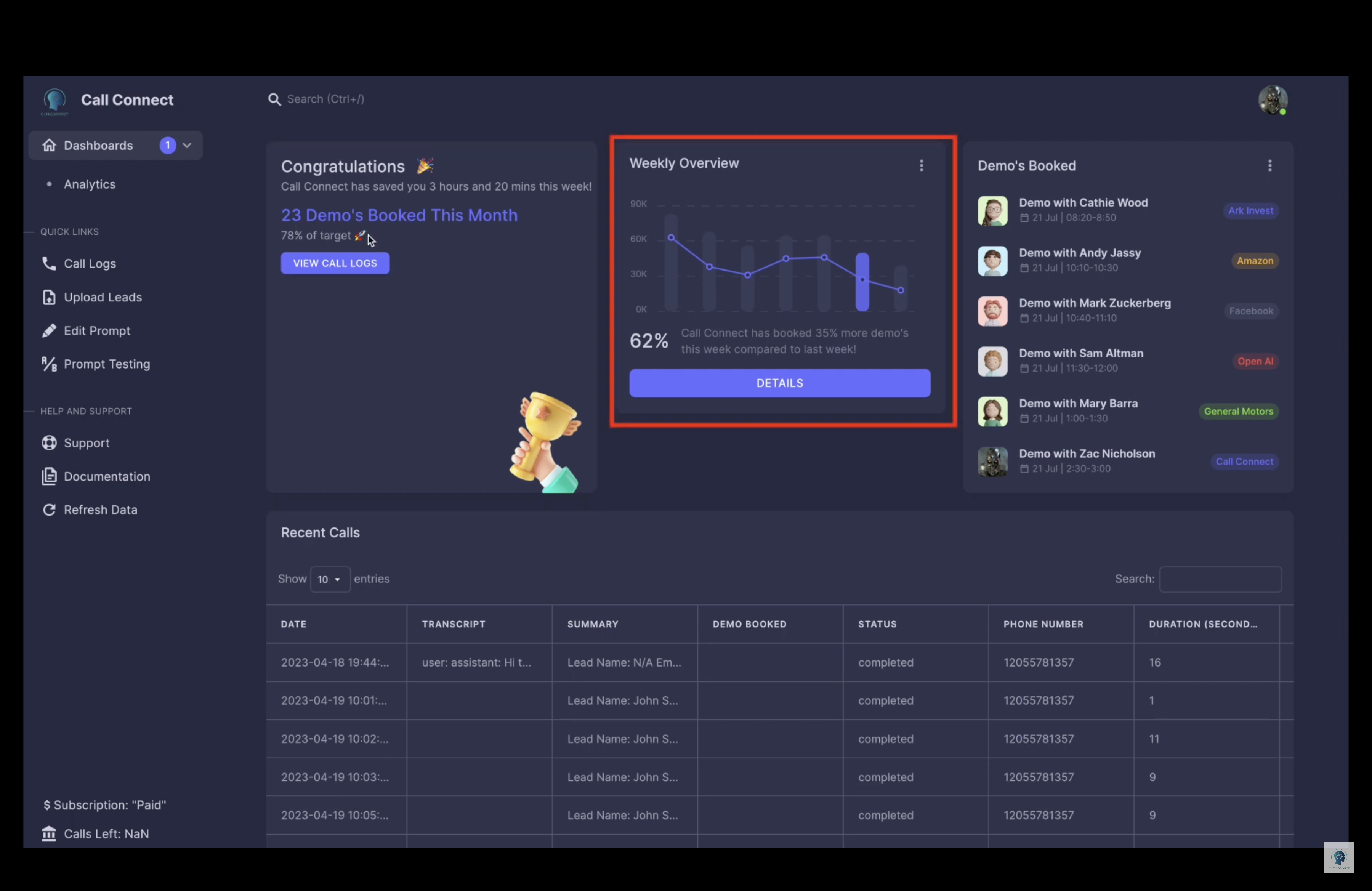Open Documentation via its pages icon
The image size is (1372, 891).
pos(49,476)
